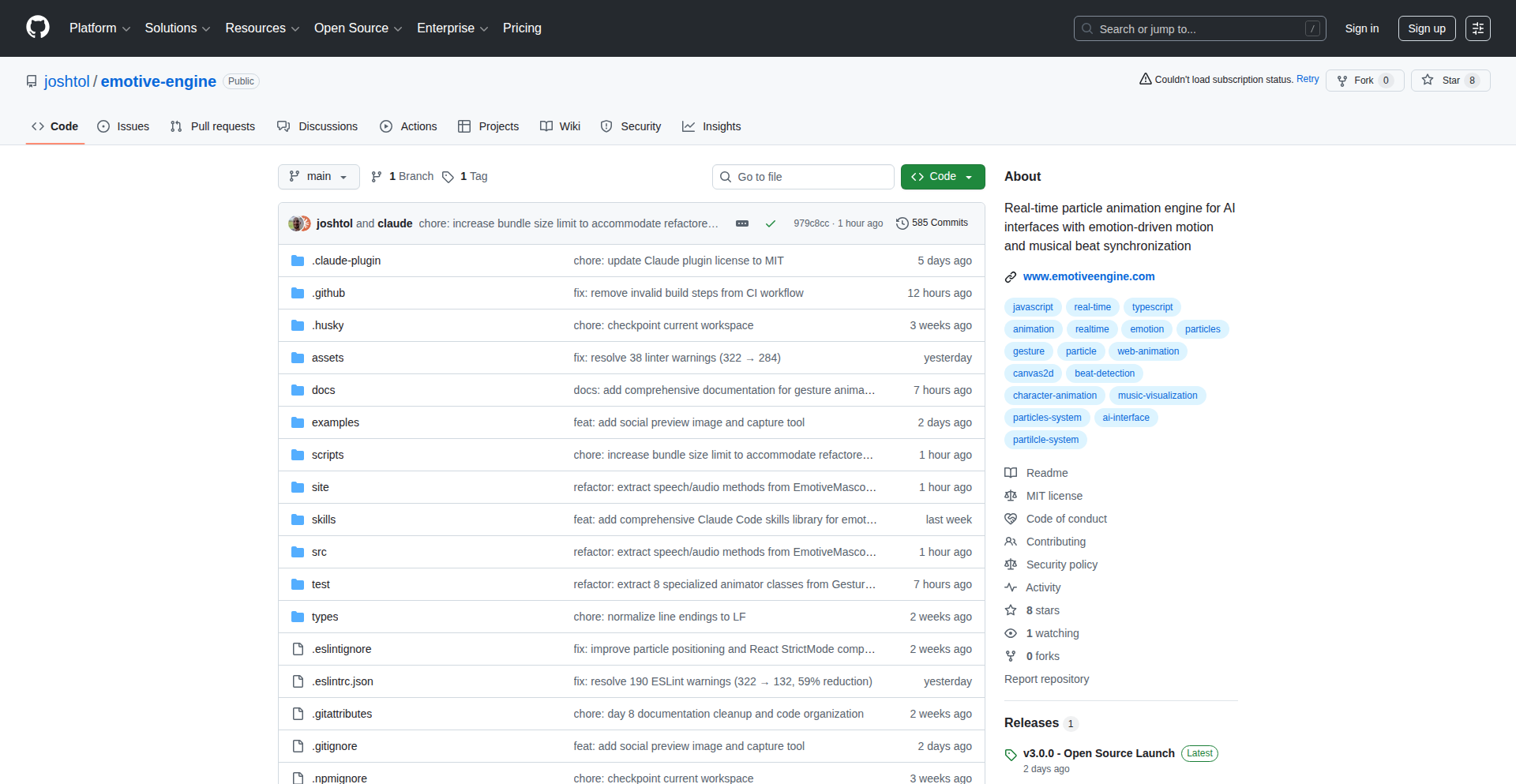Expand the Resources menu
Viewport: 1516px width, 784px height.
coord(262,28)
